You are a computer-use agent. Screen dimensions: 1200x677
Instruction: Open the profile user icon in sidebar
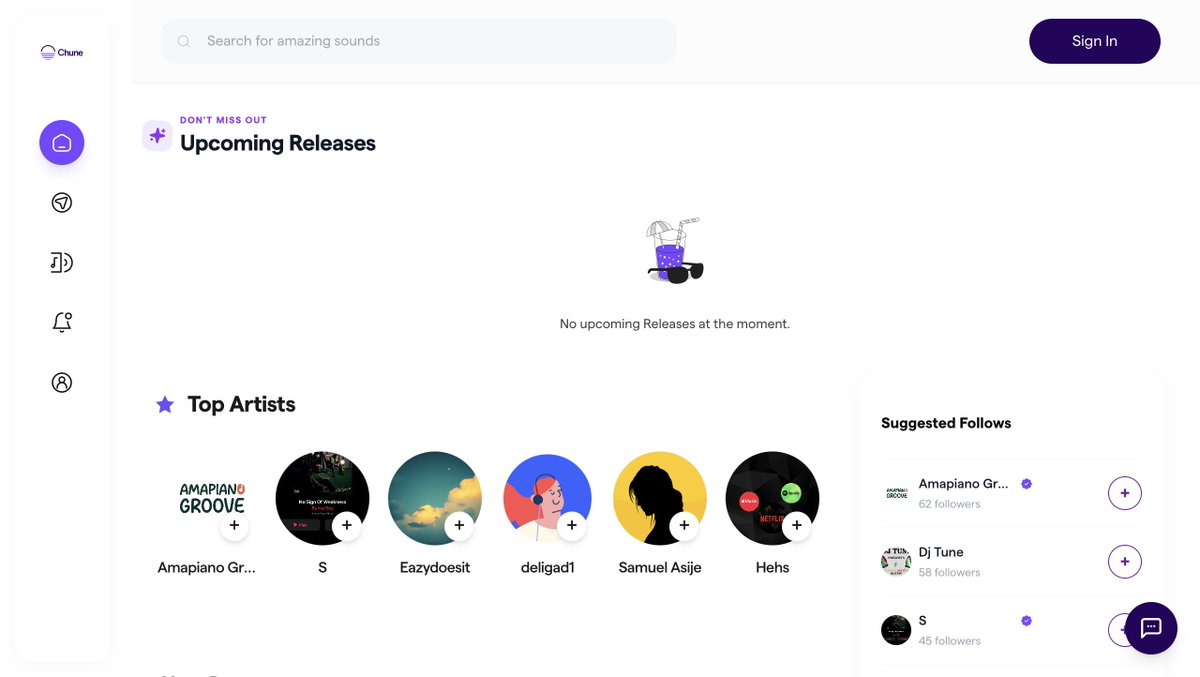pos(62,382)
